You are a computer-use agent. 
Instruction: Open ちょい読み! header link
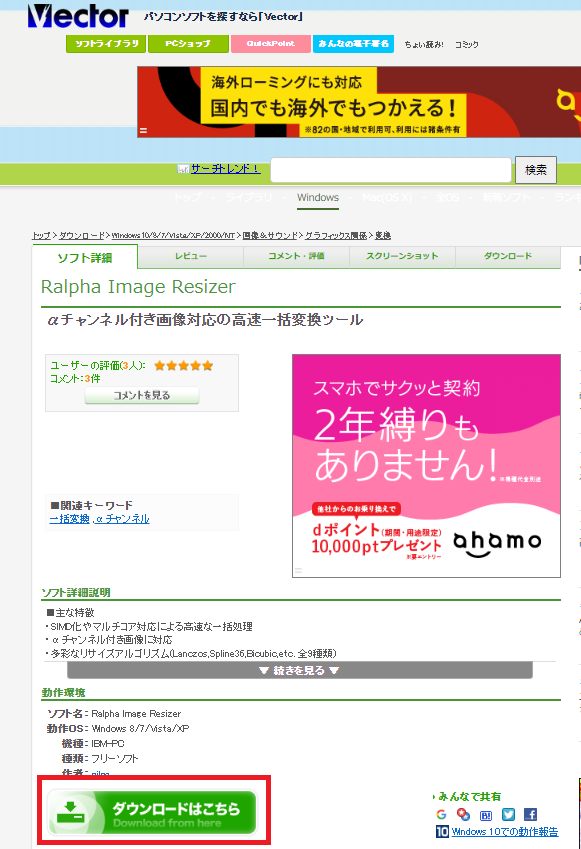[424, 45]
